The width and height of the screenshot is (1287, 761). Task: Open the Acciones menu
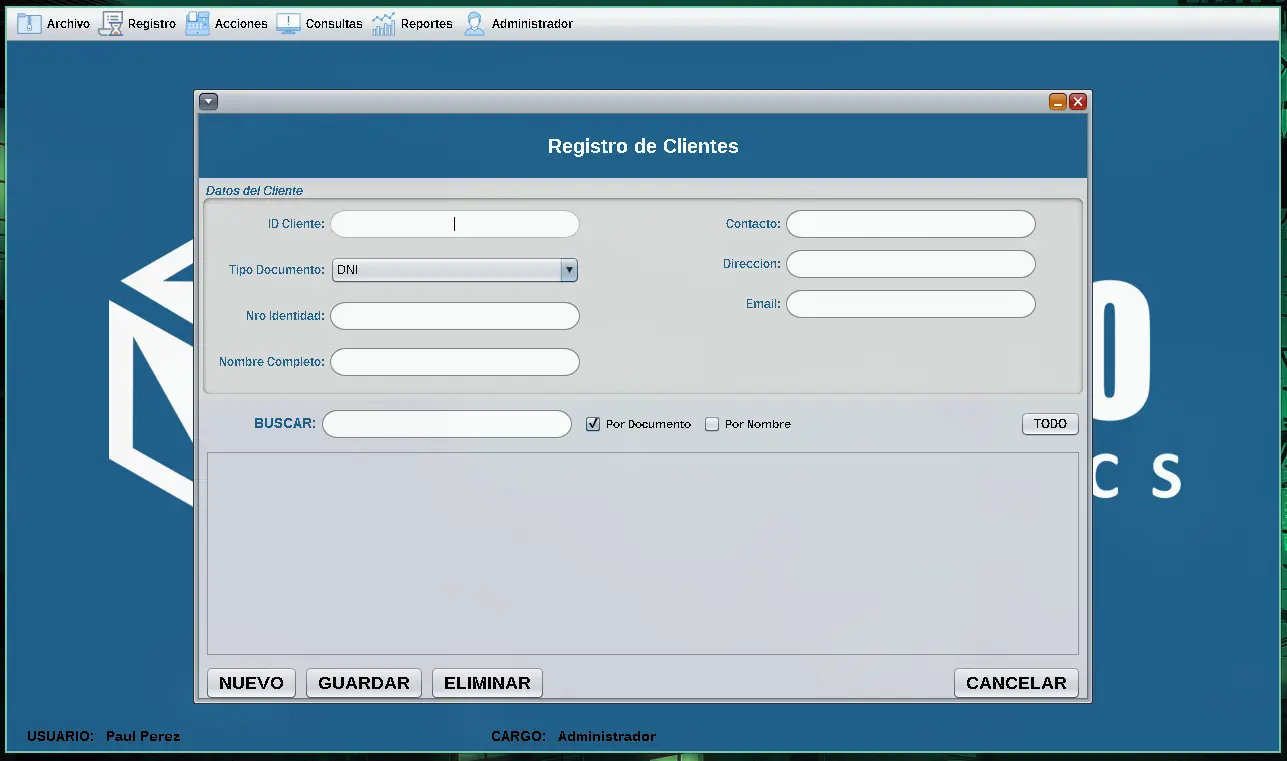click(227, 24)
